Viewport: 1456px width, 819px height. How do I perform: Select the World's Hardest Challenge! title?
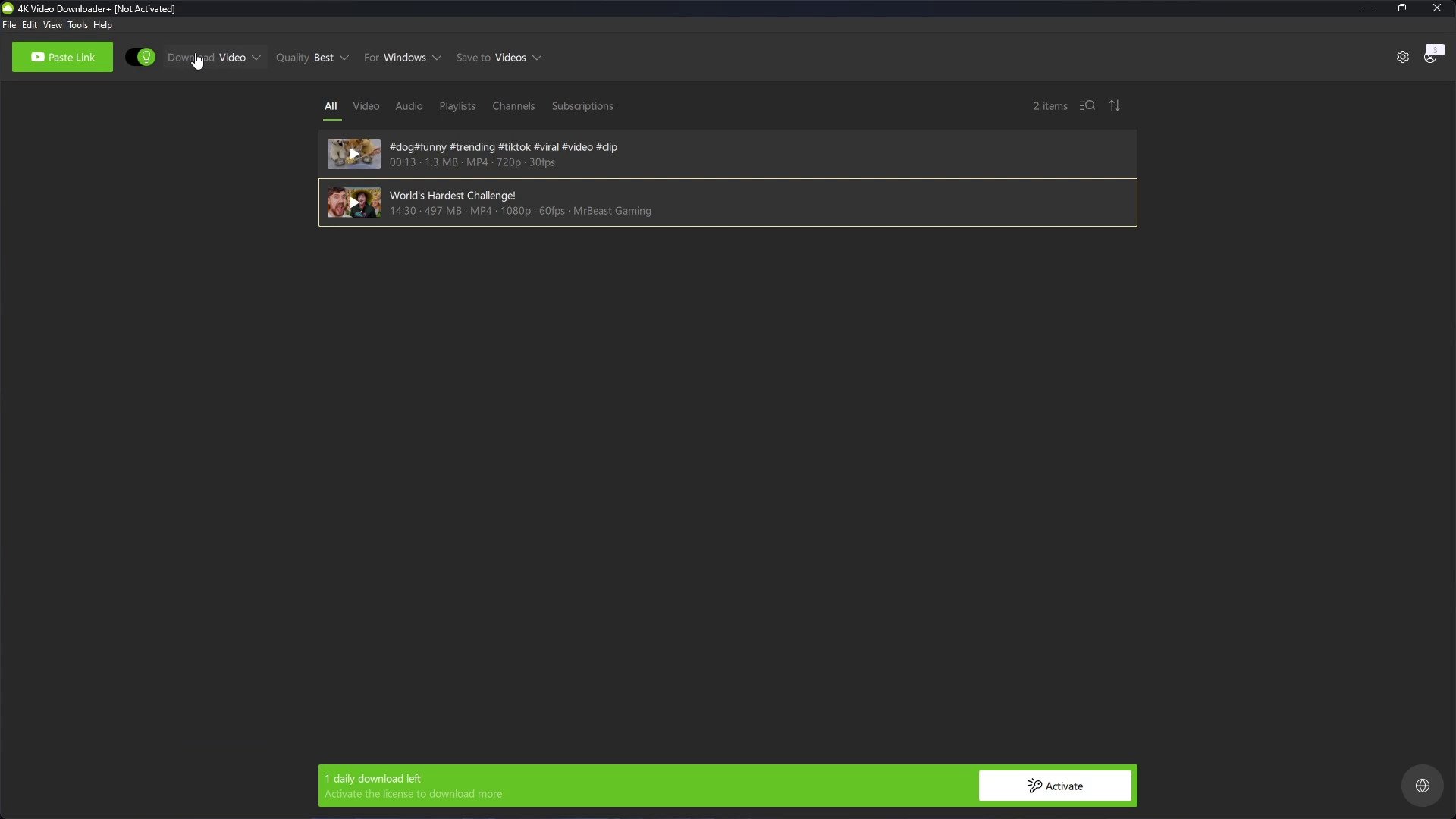pos(453,196)
